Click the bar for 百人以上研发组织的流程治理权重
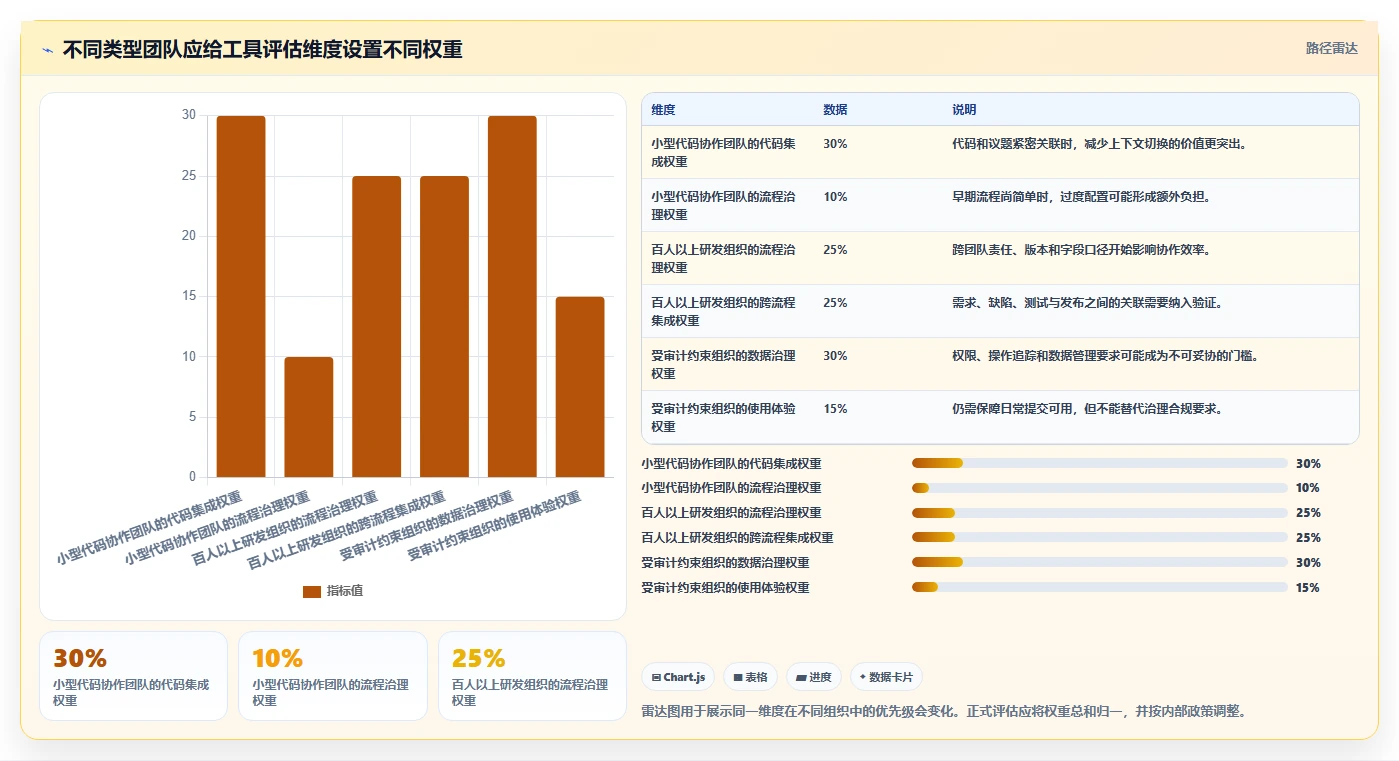Image resolution: width=1399 pixels, height=761 pixels. 377,326
